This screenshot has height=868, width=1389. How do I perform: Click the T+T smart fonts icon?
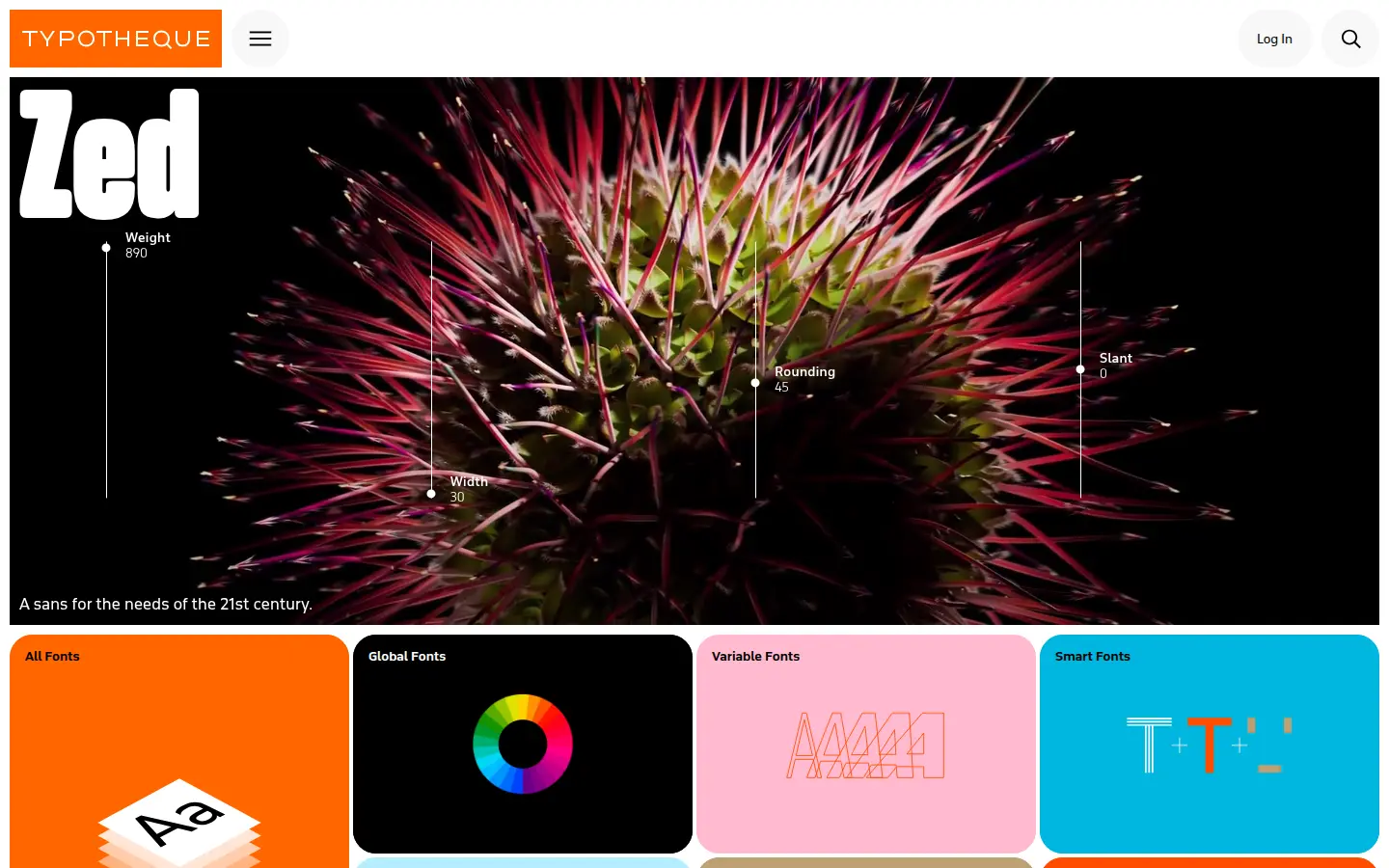coord(1210,745)
